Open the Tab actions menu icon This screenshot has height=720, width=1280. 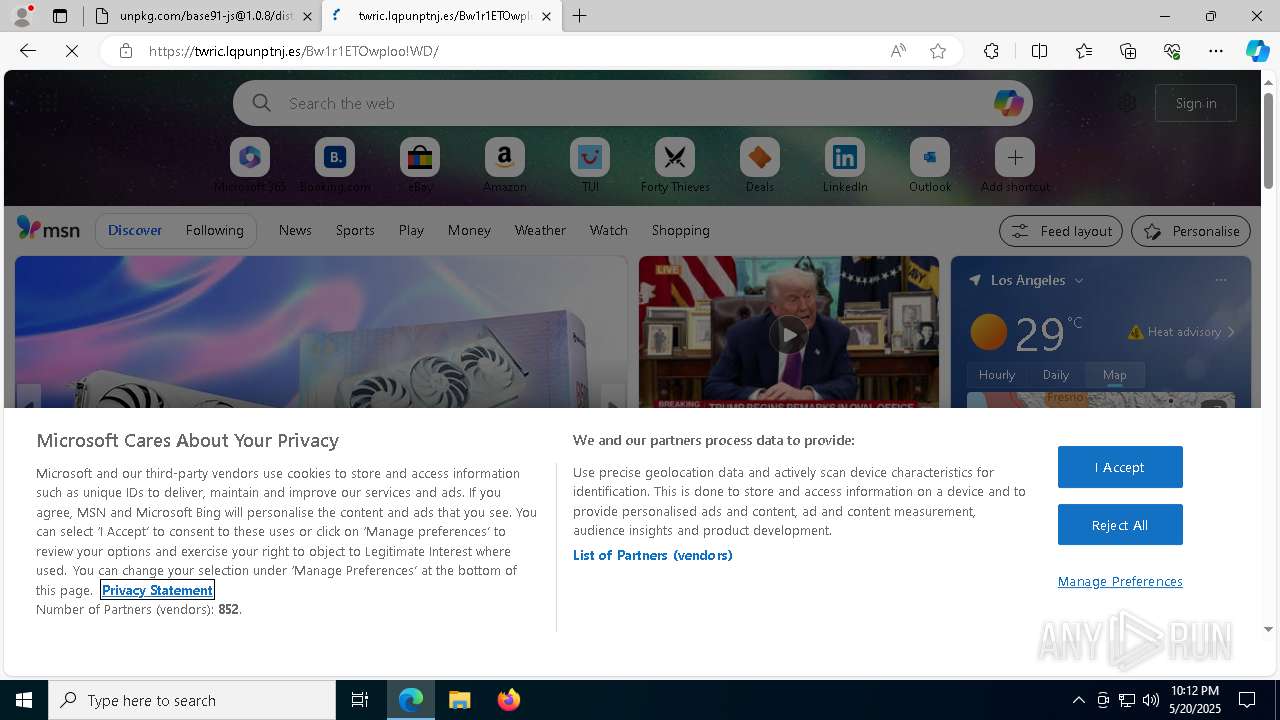[60, 16]
